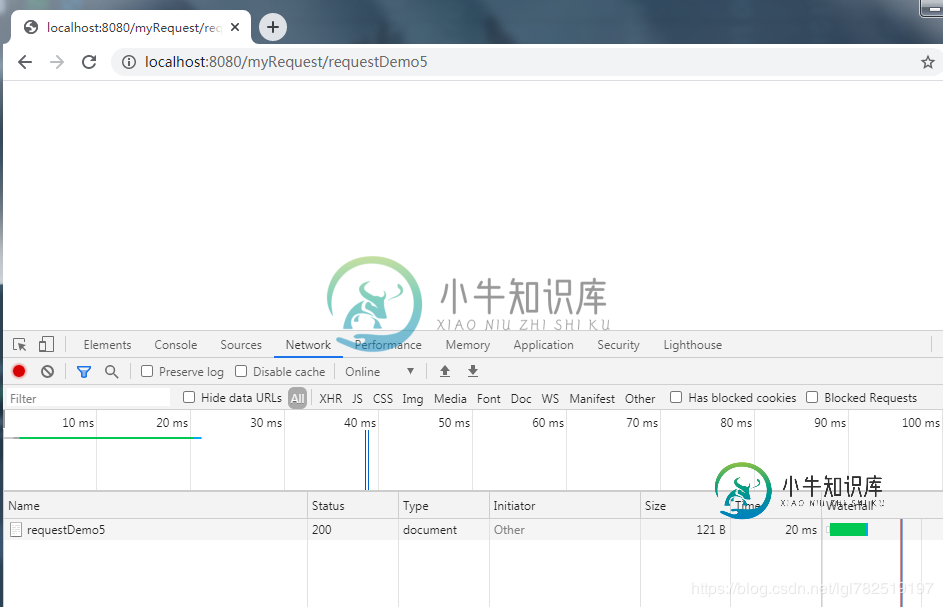Filter requests by CSS
This screenshot has width=943, height=607.
click(382, 398)
